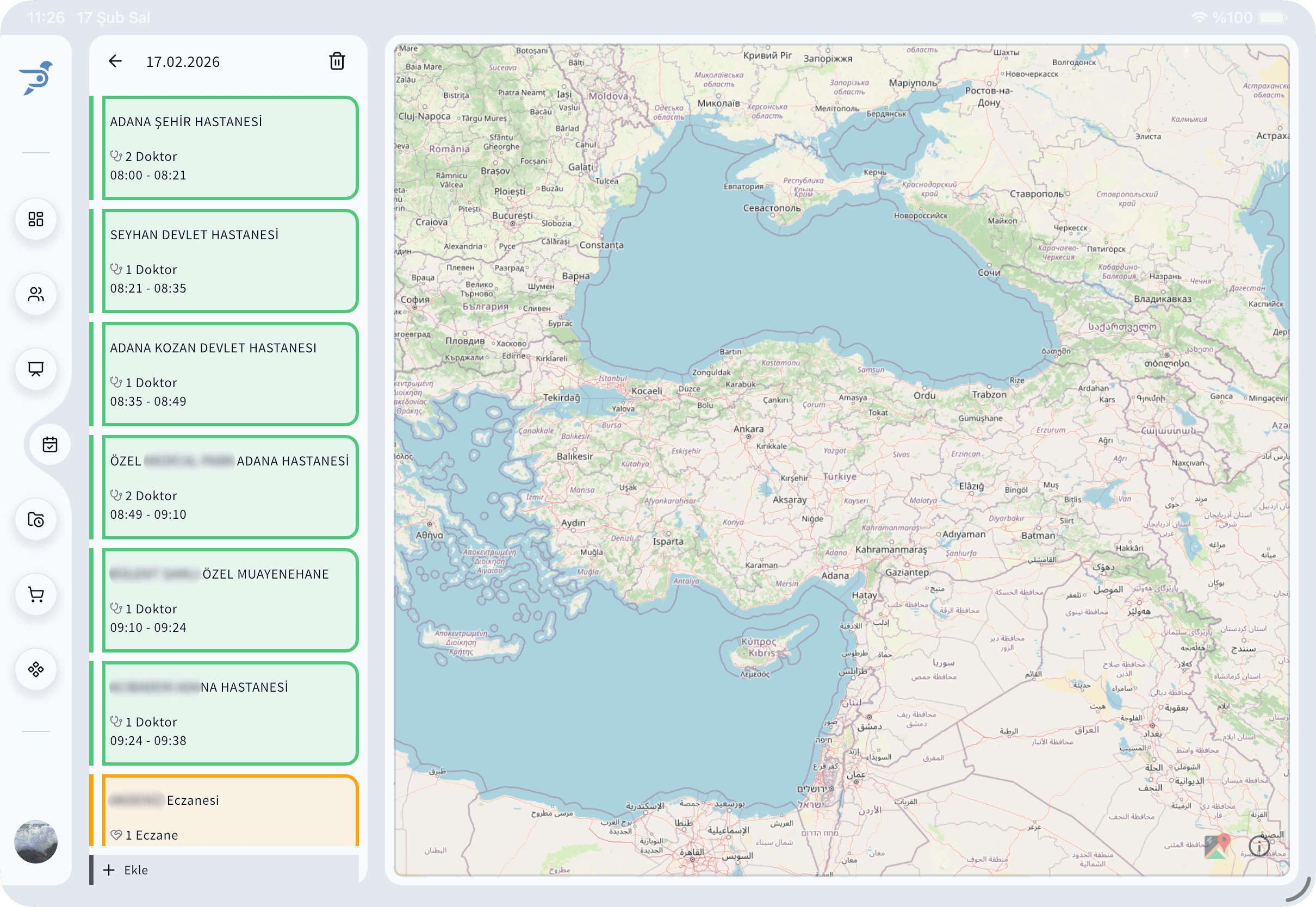Delete the day's schedule via trash icon
The image size is (1316, 907).
click(x=337, y=61)
